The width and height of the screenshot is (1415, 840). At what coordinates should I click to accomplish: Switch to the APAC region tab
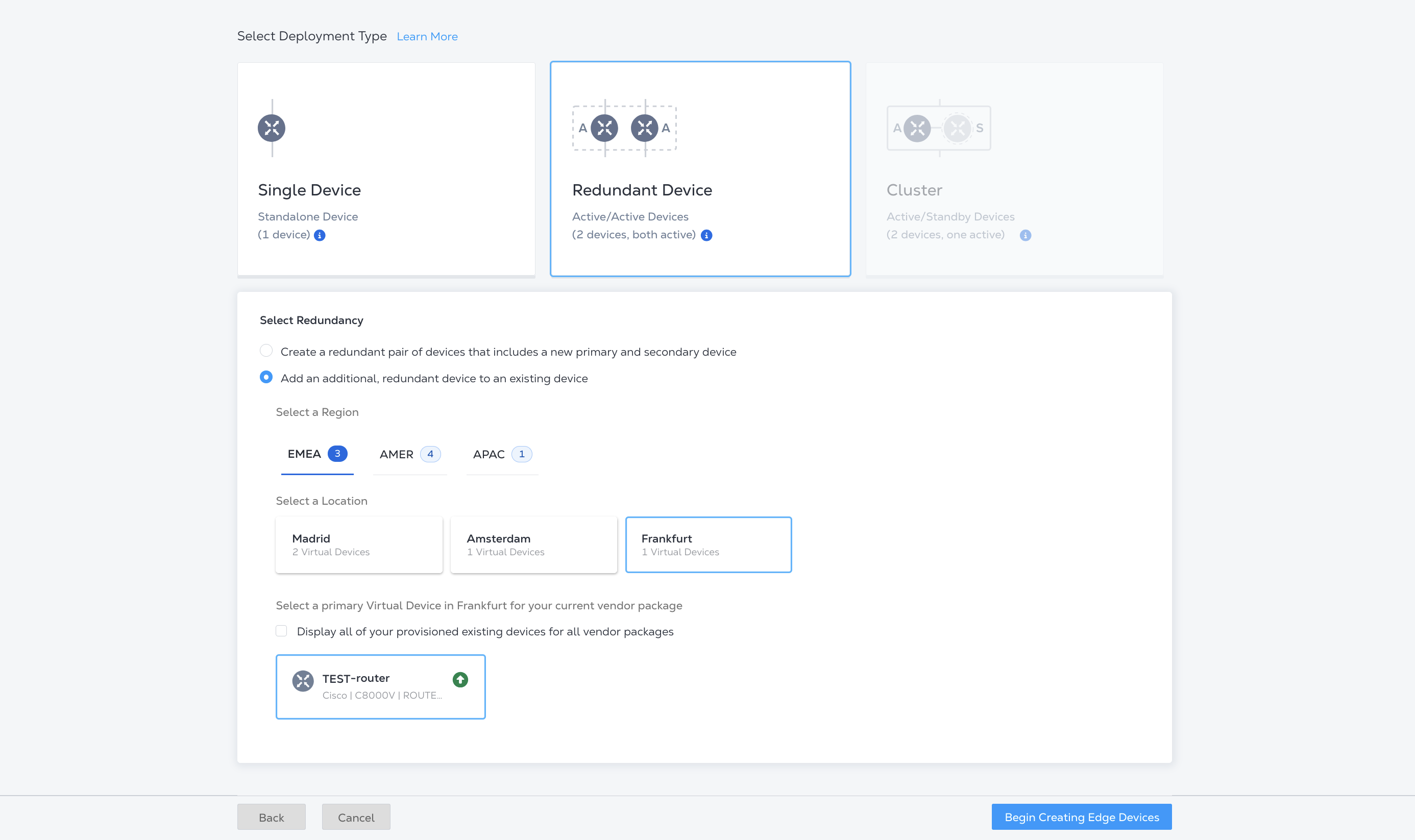pyautogui.click(x=502, y=454)
